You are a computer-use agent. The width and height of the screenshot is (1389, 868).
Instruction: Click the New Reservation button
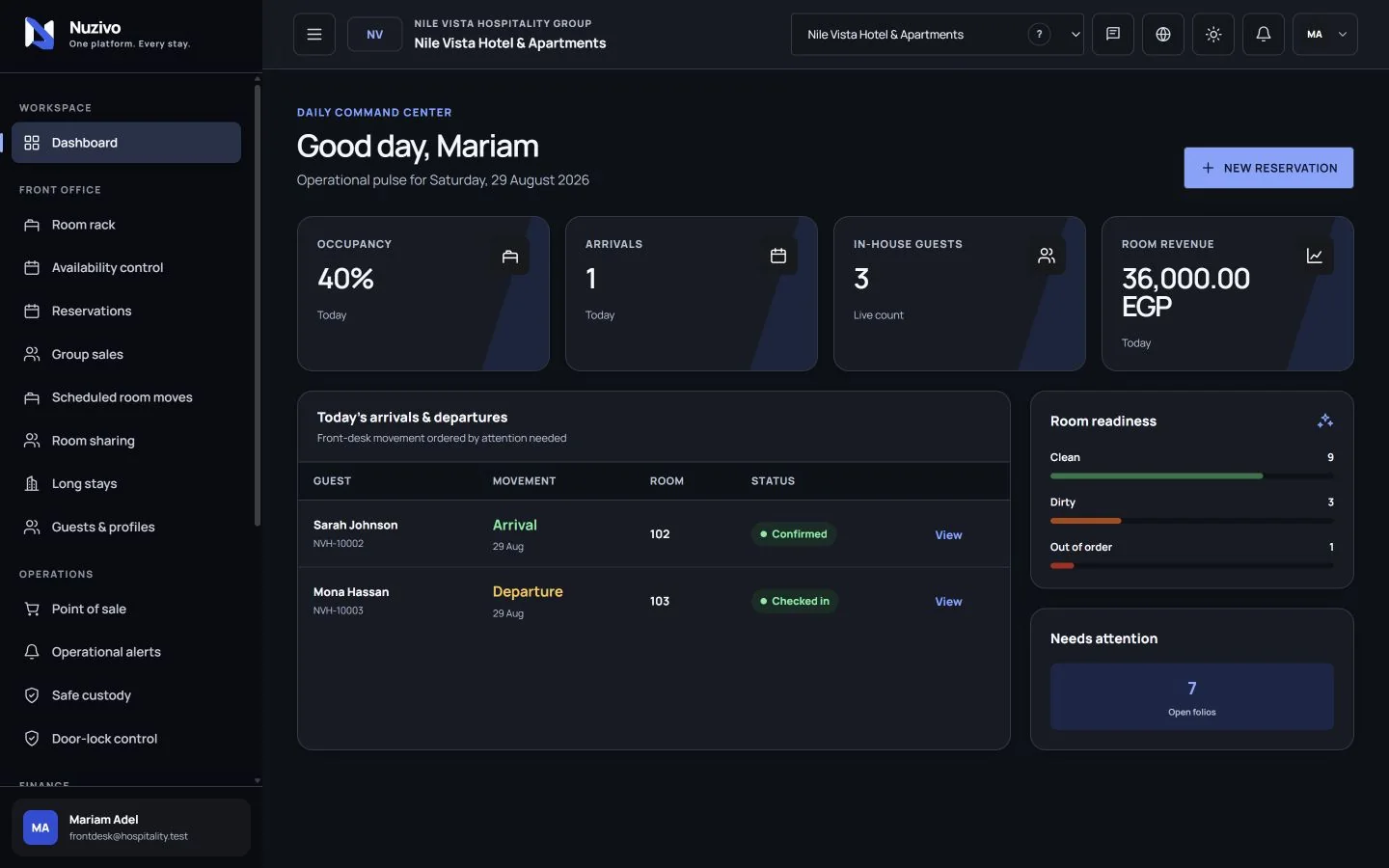[x=1268, y=168]
